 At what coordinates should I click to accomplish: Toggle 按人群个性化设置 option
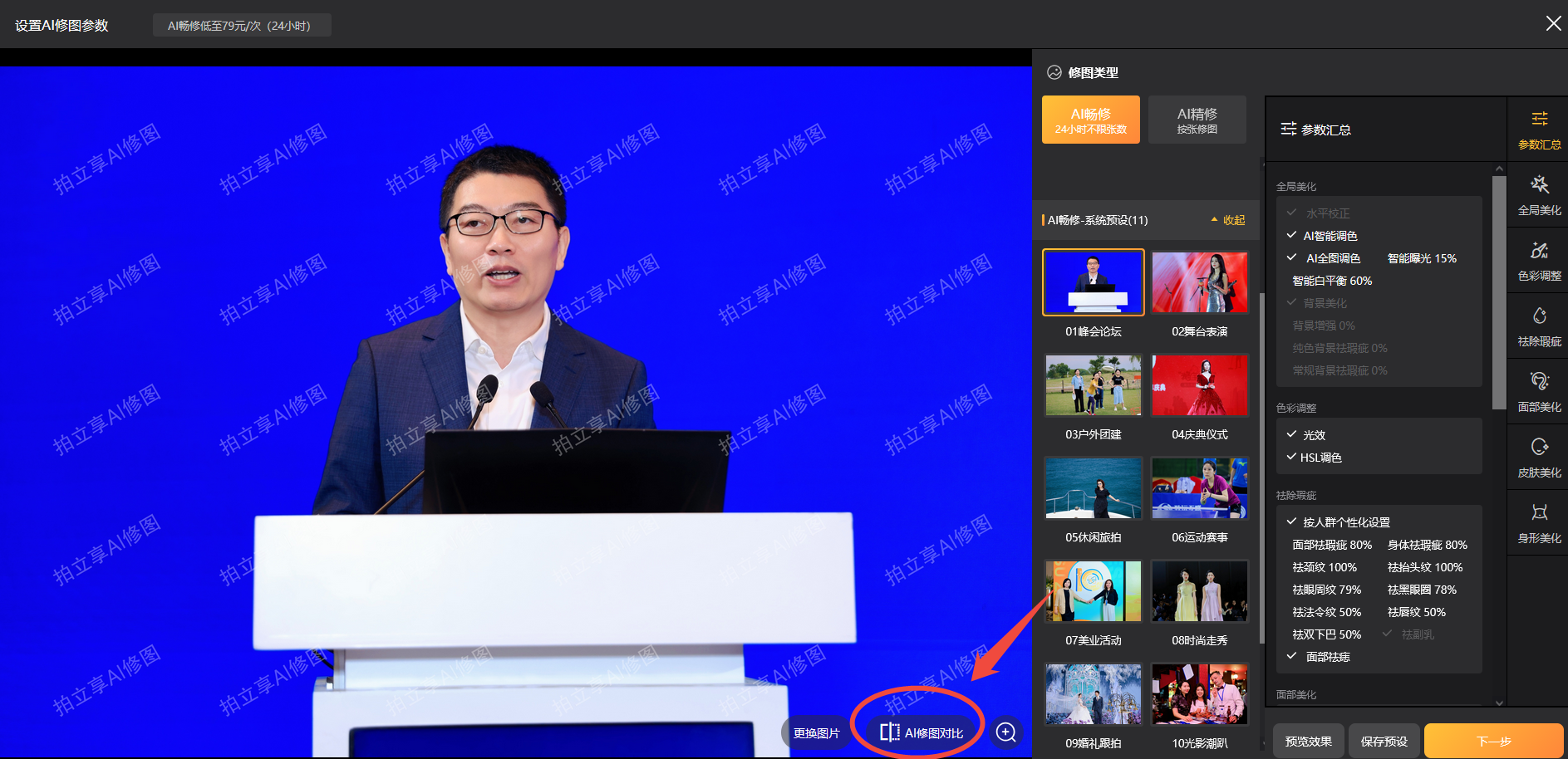[x=1292, y=522]
